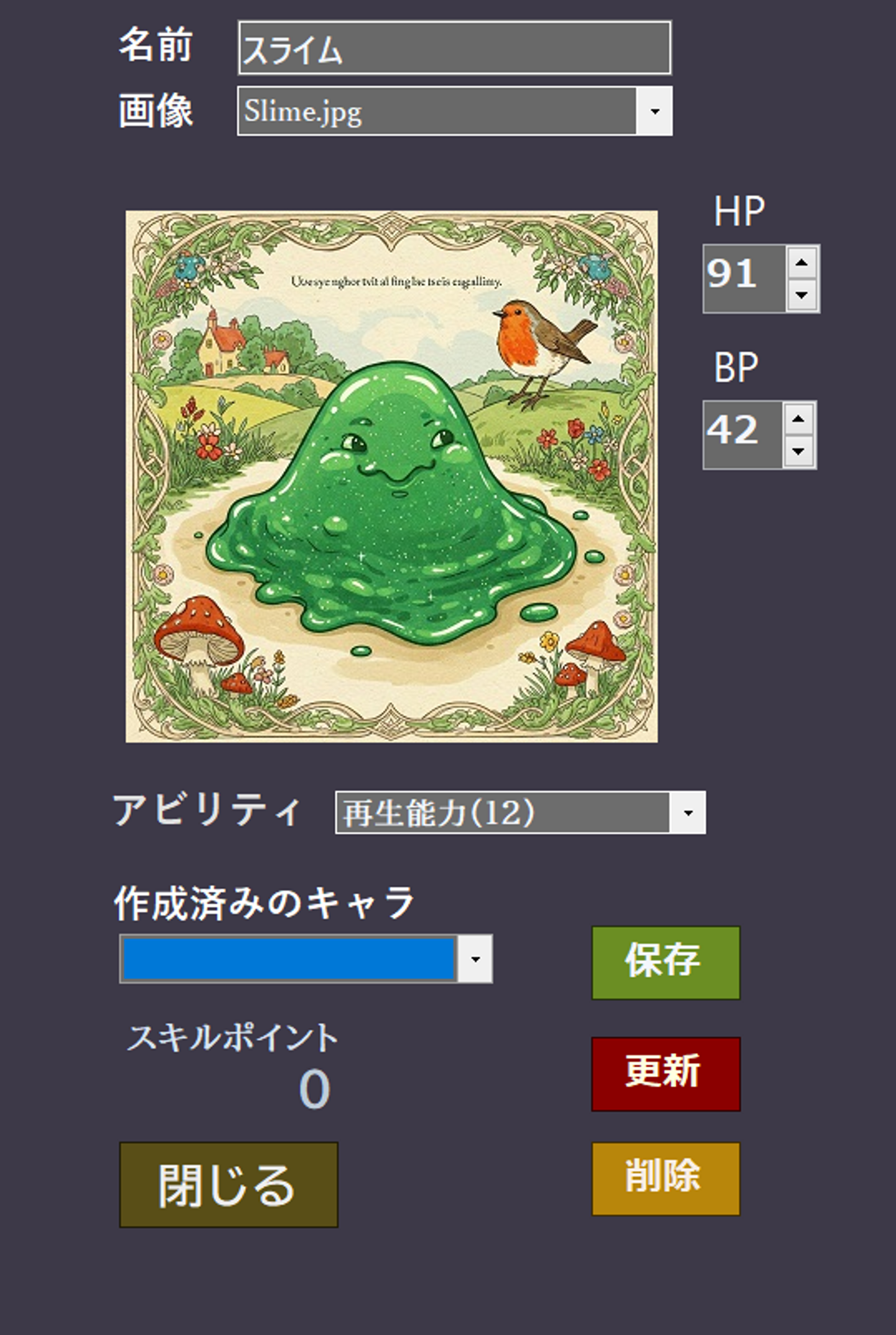Viewport: 896px width, 1335px height.
Task: Click the 閉じる button
Action: pos(228,1184)
